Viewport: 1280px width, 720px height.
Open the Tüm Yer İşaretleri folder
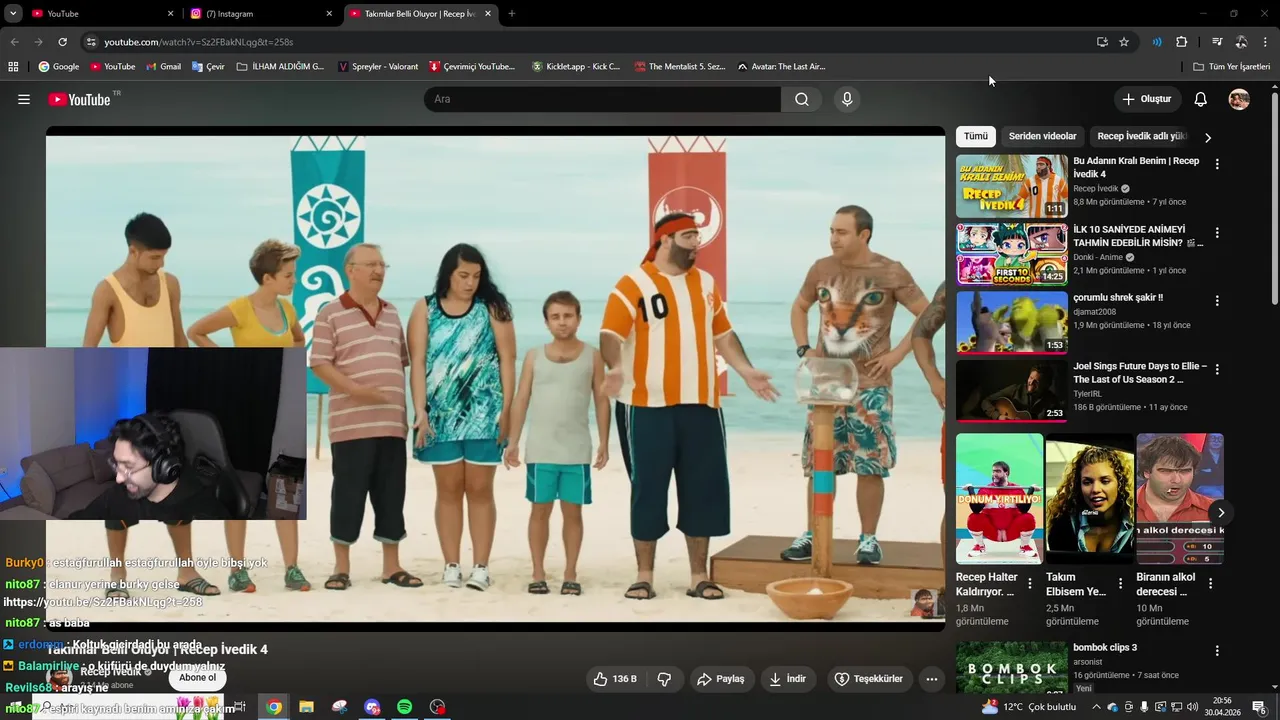[1232, 66]
